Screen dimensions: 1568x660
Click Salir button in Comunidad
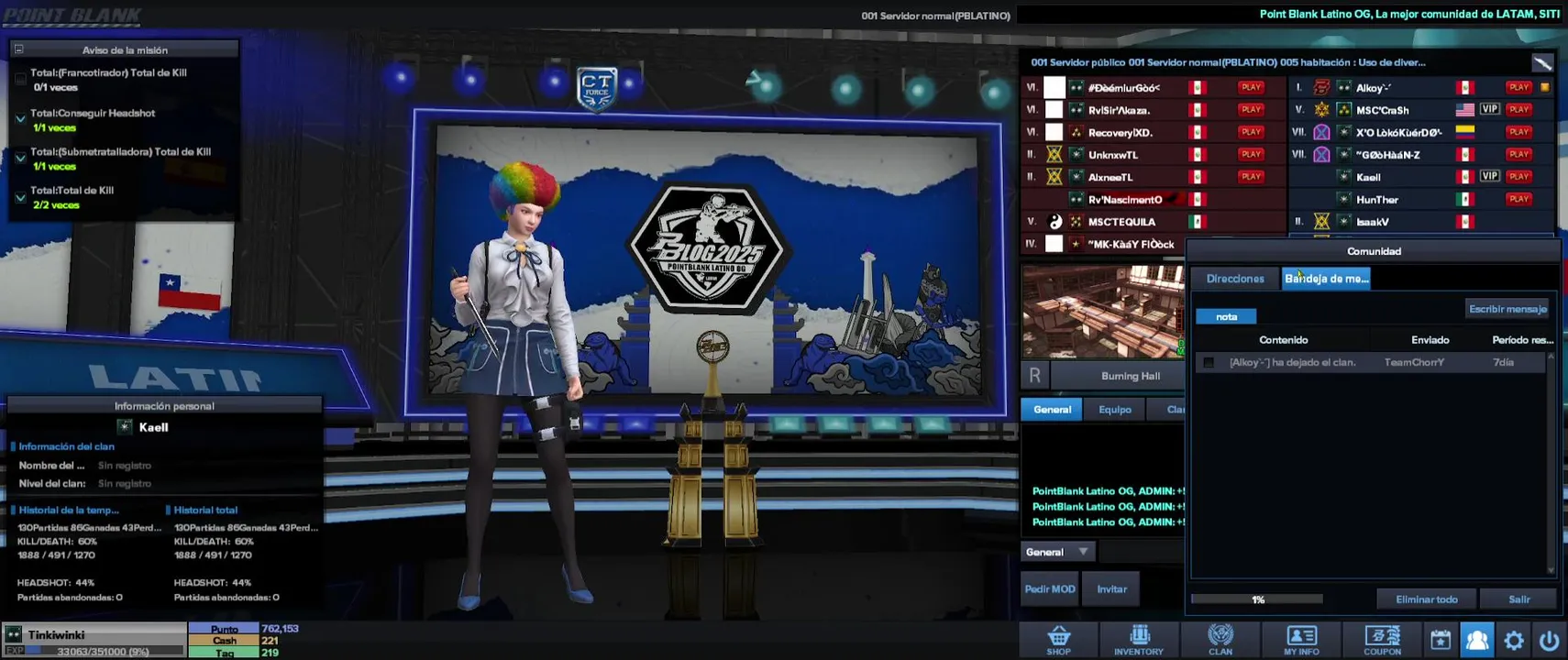[x=1518, y=599]
